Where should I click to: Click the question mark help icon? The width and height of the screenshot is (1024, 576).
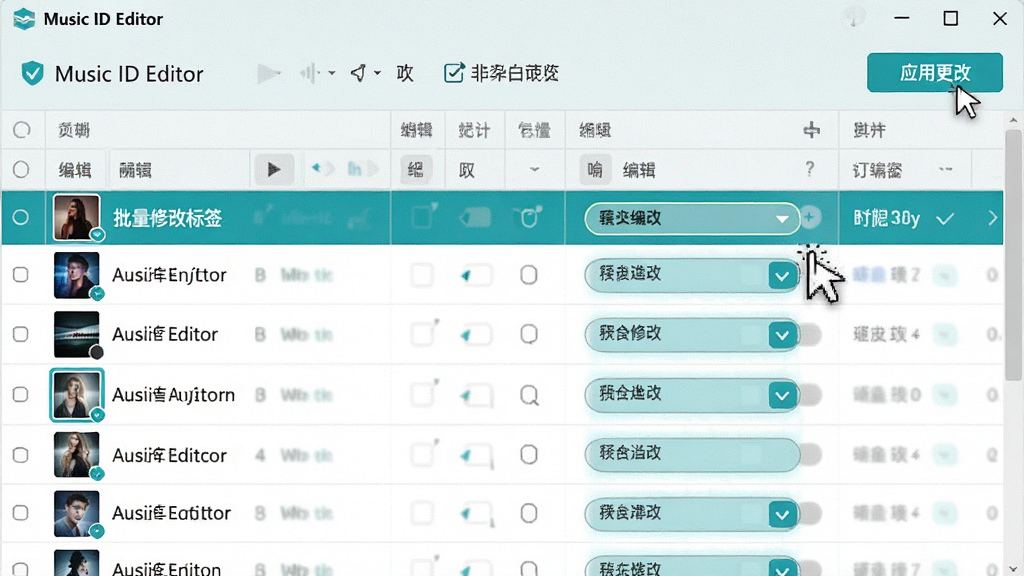point(810,169)
